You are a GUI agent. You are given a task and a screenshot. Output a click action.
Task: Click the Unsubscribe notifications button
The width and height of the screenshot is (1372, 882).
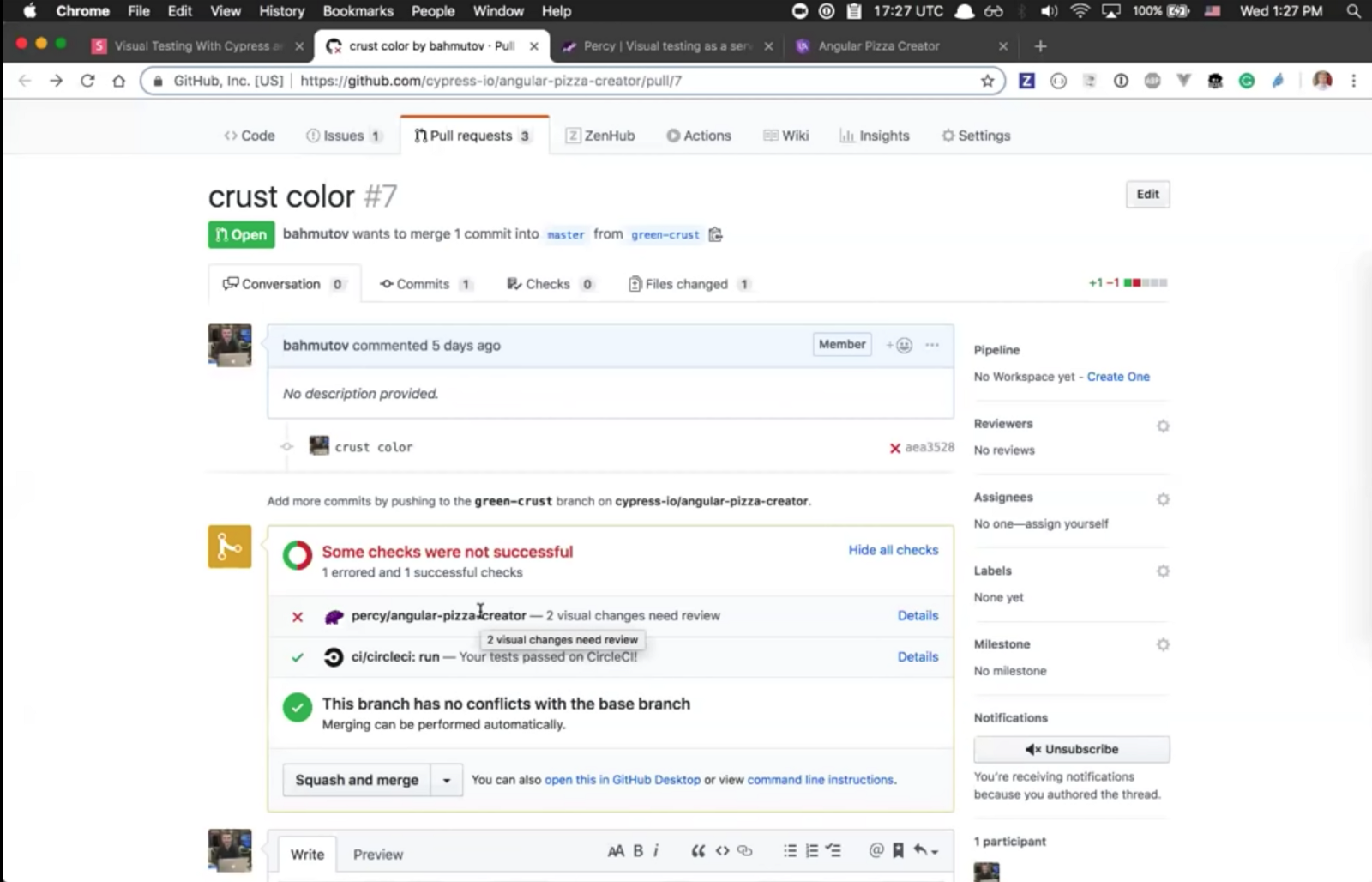pyautogui.click(x=1072, y=749)
